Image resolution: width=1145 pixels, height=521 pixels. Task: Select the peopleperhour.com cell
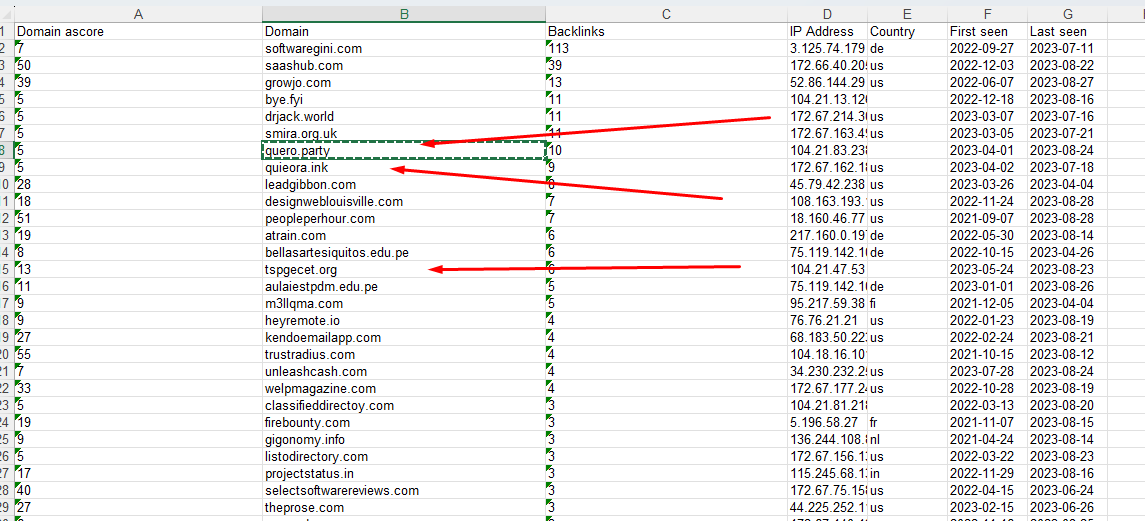[x=404, y=218]
